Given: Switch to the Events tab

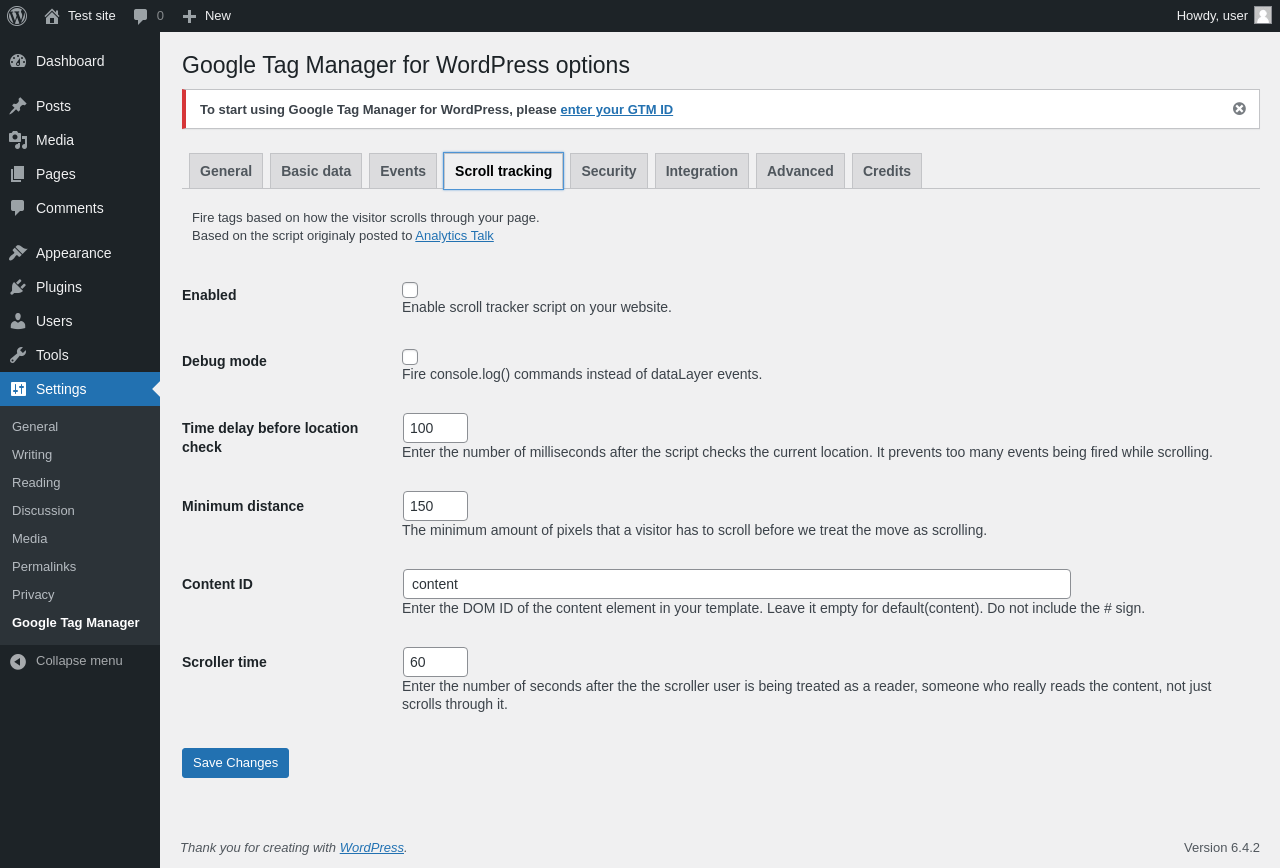Looking at the screenshot, I should [x=403, y=171].
